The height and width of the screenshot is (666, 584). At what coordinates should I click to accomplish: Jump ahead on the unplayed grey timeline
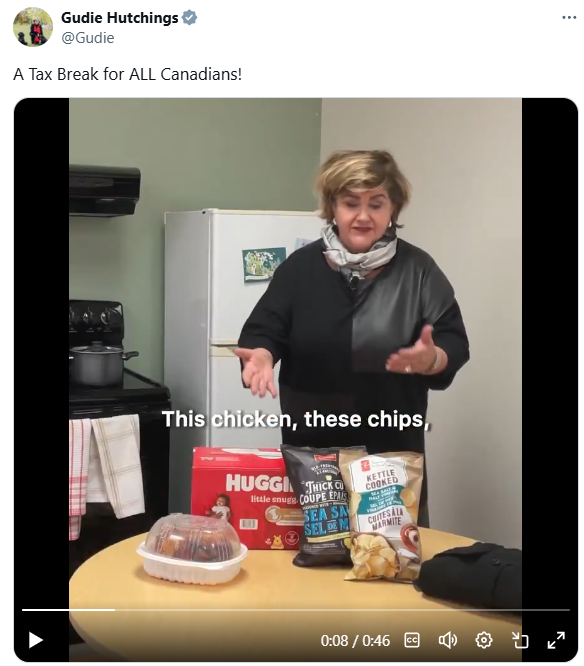point(342,610)
